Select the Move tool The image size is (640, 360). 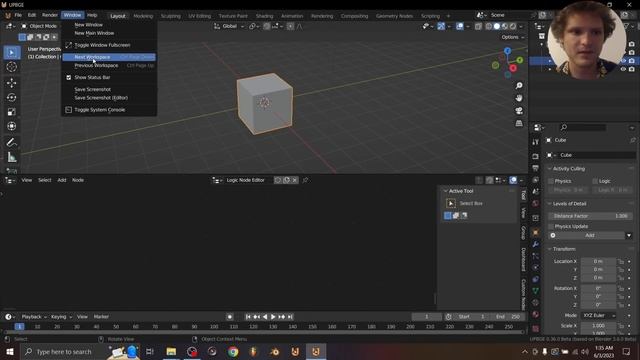11,83
